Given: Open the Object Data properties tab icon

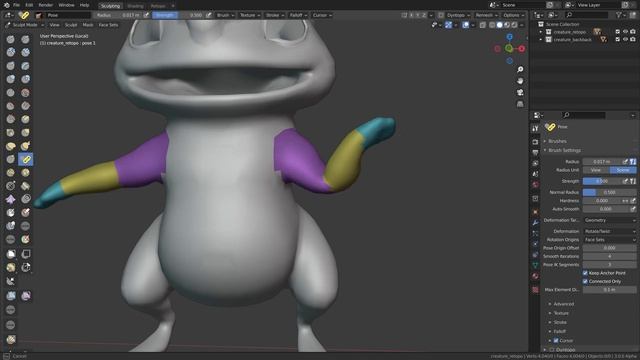Looking at the screenshot, I should (x=535, y=265).
